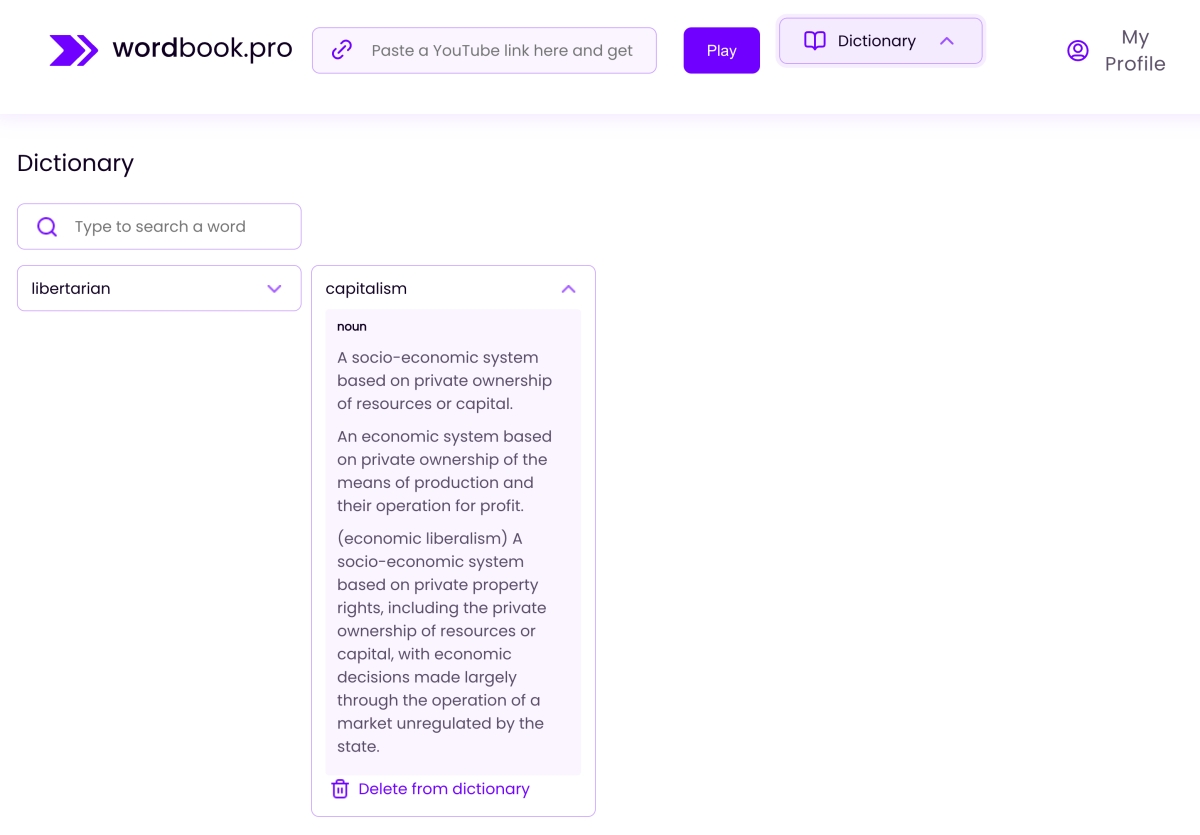
Task: Click the open book icon beside Dictionary
Action: point(815,41)
